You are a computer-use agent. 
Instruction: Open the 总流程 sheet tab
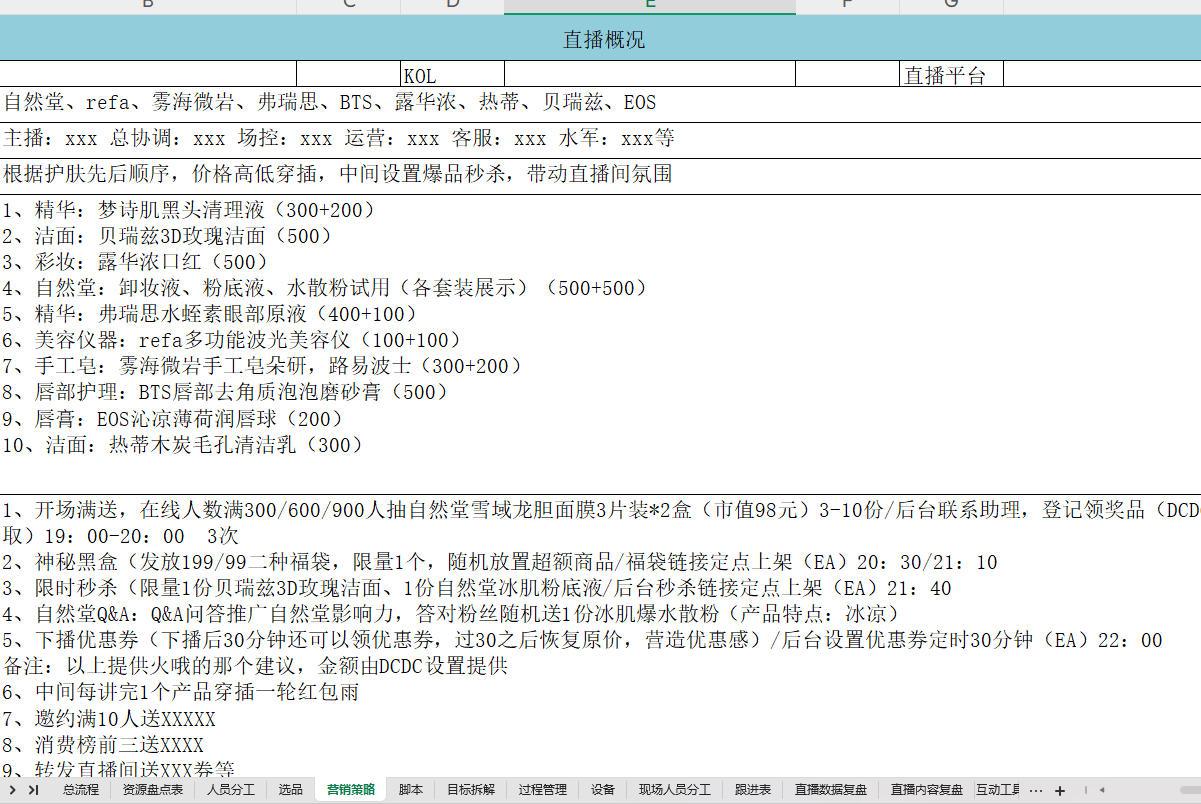(x=80, y=790)
